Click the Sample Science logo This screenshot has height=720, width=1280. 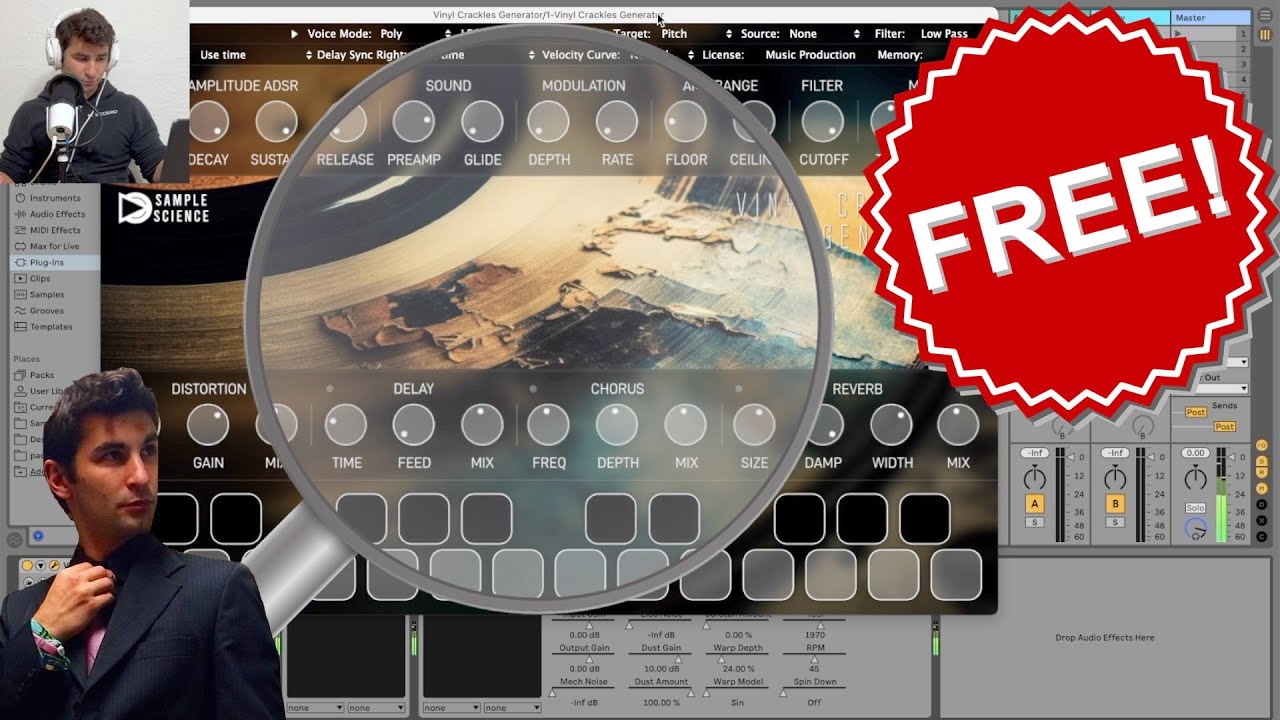pyautogui.click(x=163, y=207)
